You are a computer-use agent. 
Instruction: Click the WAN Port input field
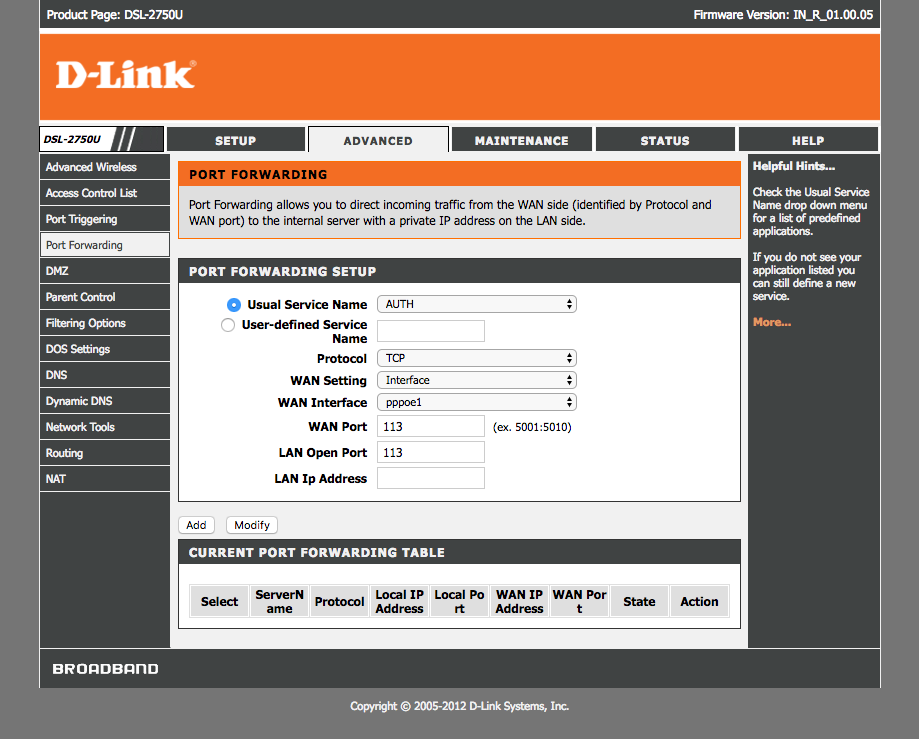[431, 427]
